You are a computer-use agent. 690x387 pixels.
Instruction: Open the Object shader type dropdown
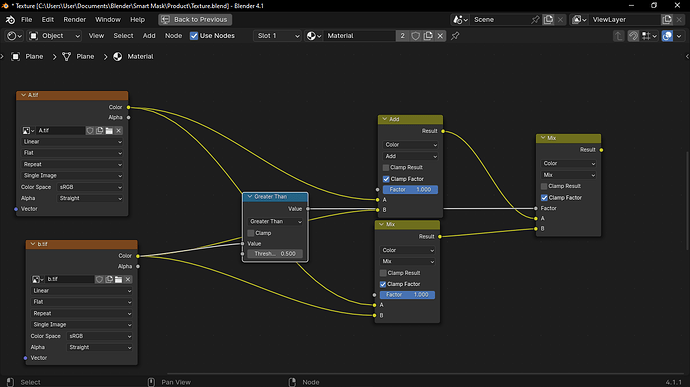[x=55, y=36]
